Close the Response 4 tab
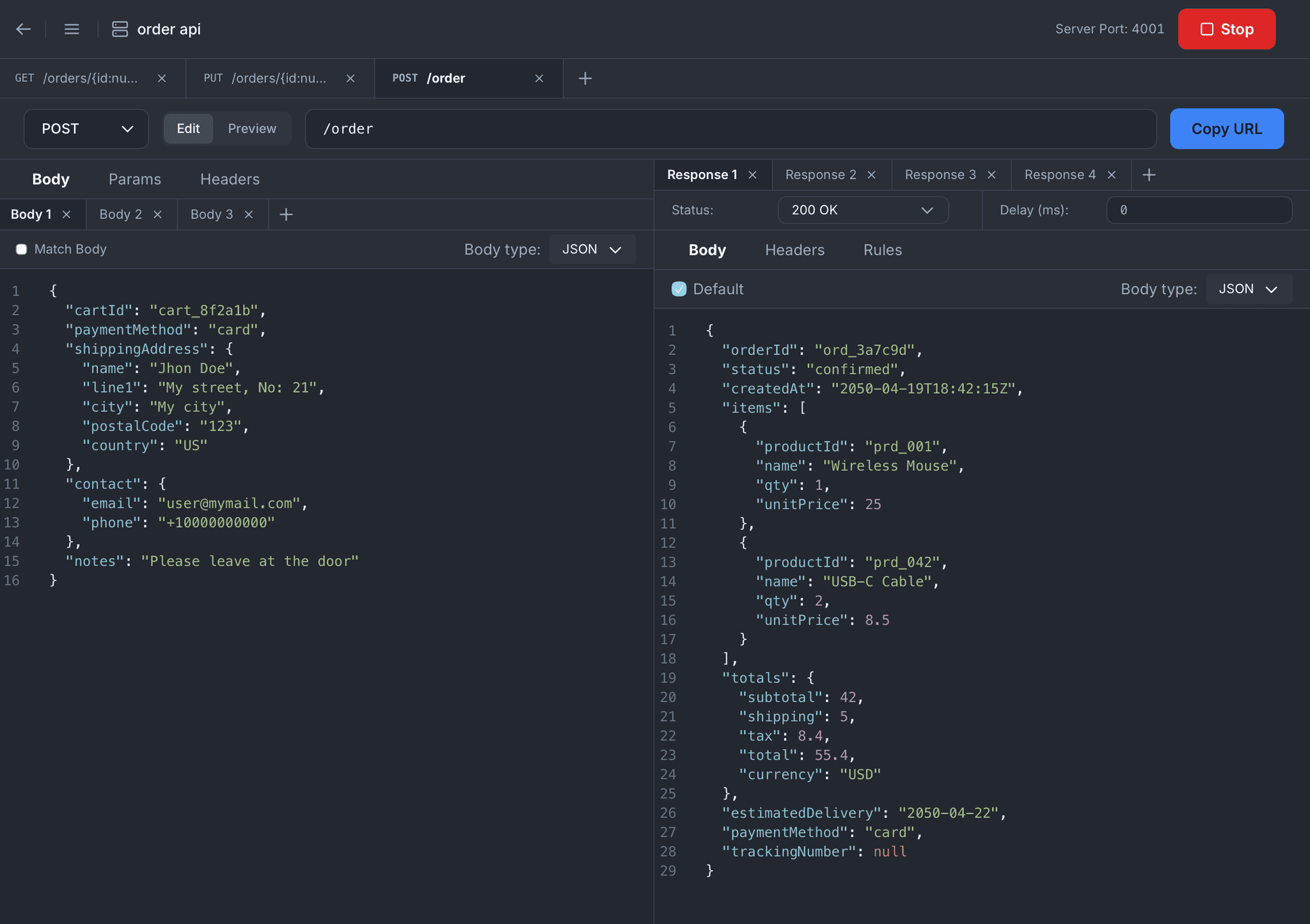Screen dimensions: 1310x924 tap(1112, 175)
